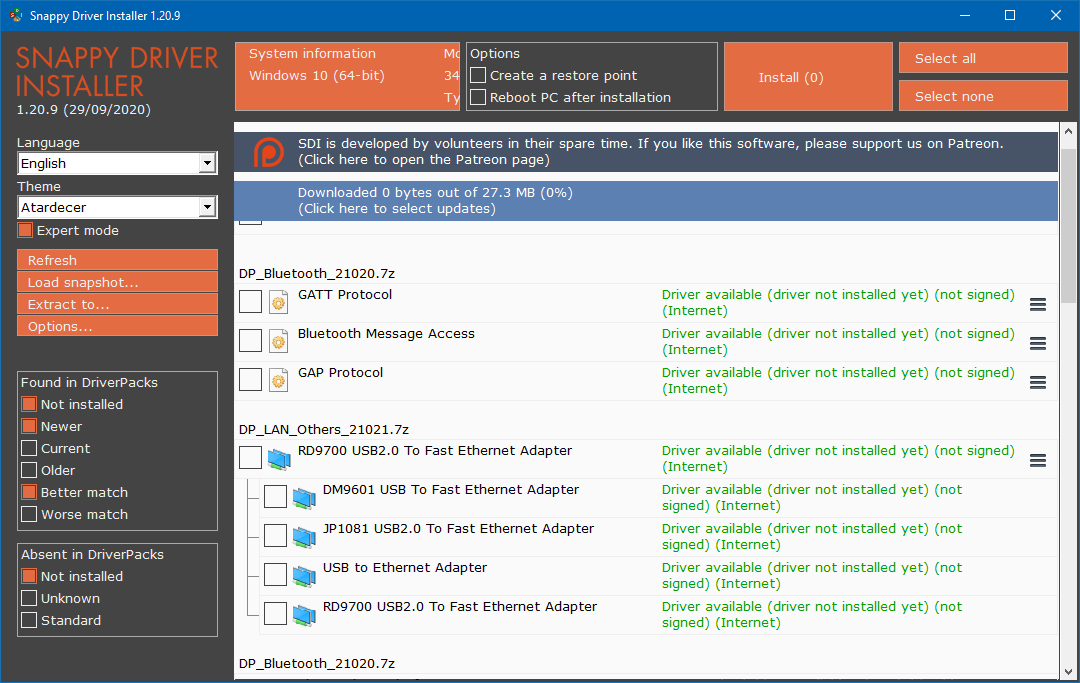Click the vertical scrollbar thumb

(1068, 225)
